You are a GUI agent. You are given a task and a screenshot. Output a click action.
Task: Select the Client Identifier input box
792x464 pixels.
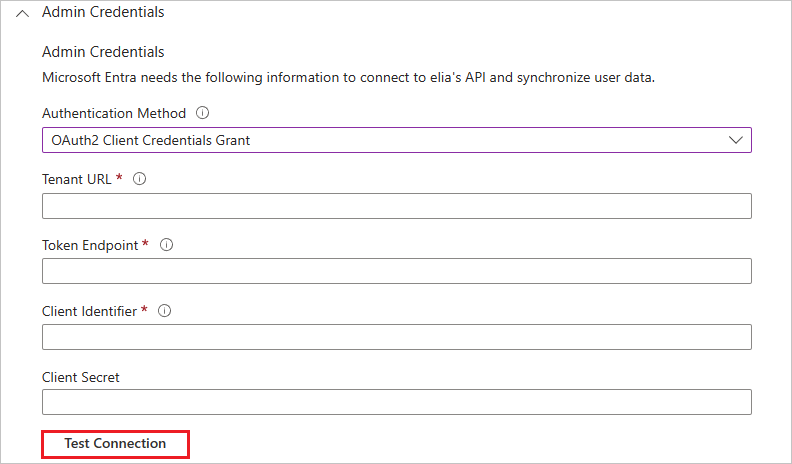click(x=397, y=337)
